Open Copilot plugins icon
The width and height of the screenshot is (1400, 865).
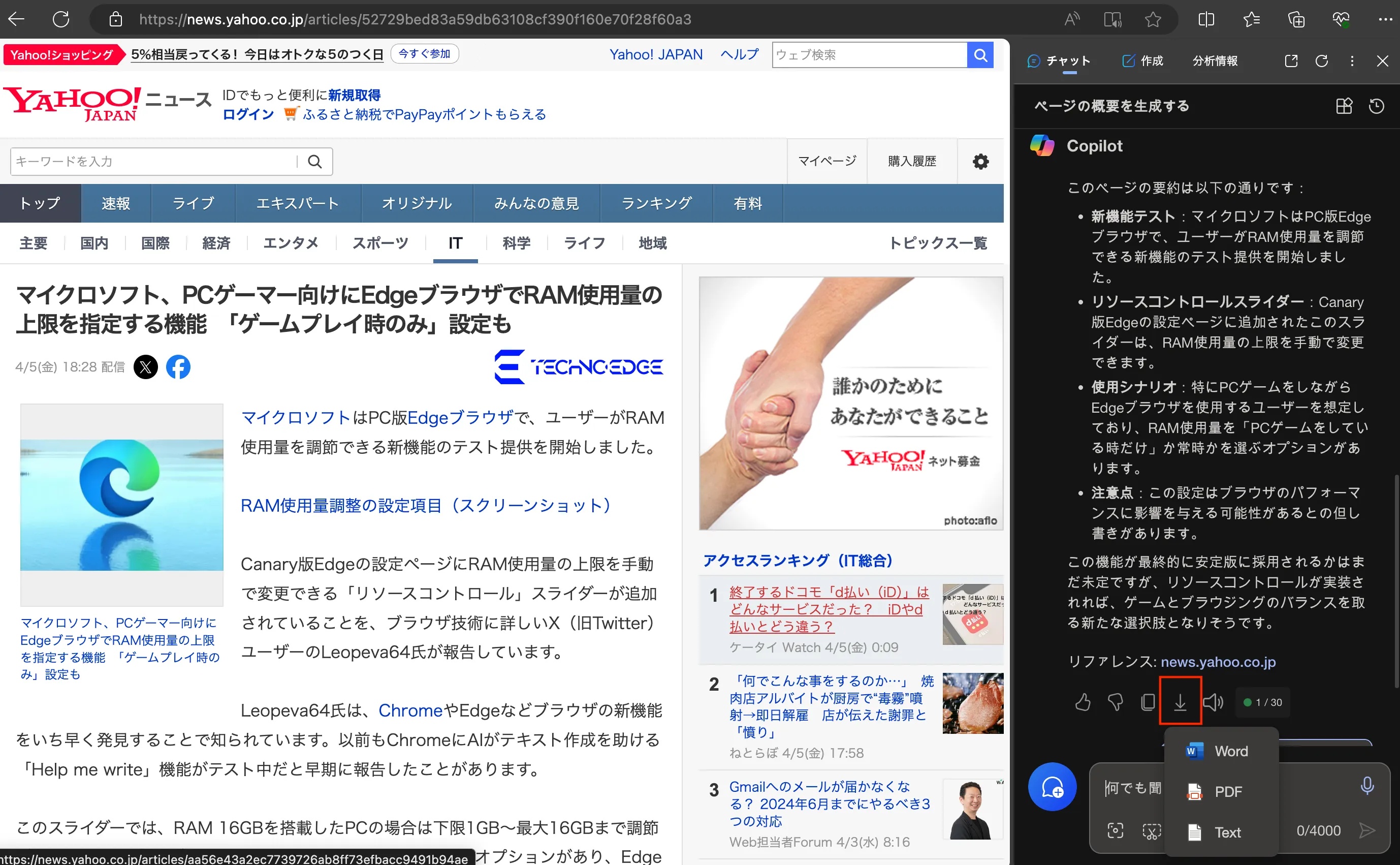coord(1344,106)
